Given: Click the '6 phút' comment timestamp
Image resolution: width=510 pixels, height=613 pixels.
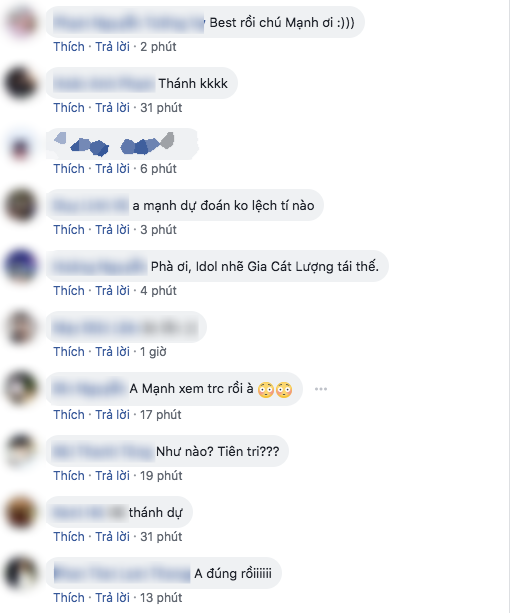Looking at the screenshot, I should click(x=158, y=168).
